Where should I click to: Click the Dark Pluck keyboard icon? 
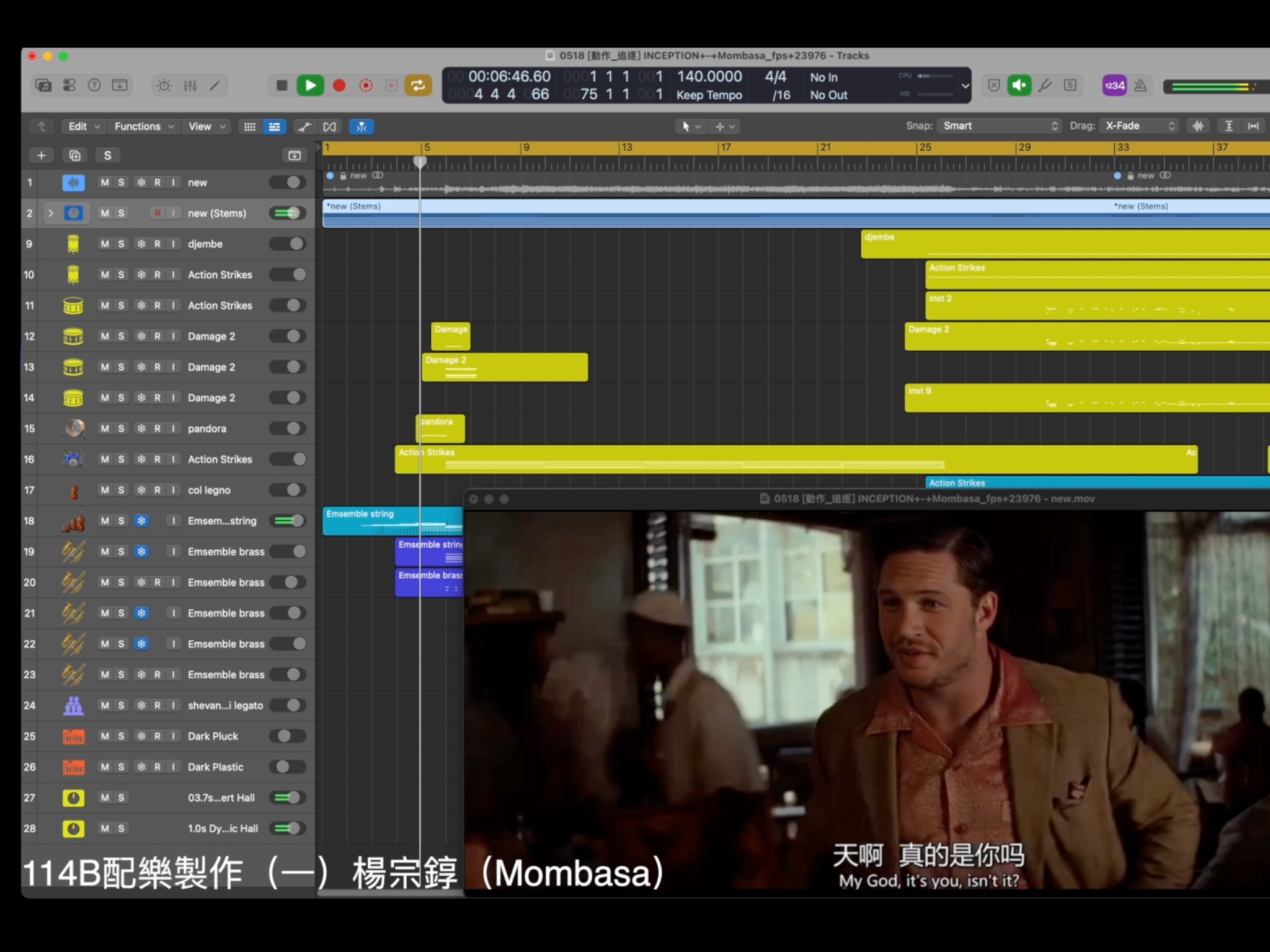coord(73,736)
